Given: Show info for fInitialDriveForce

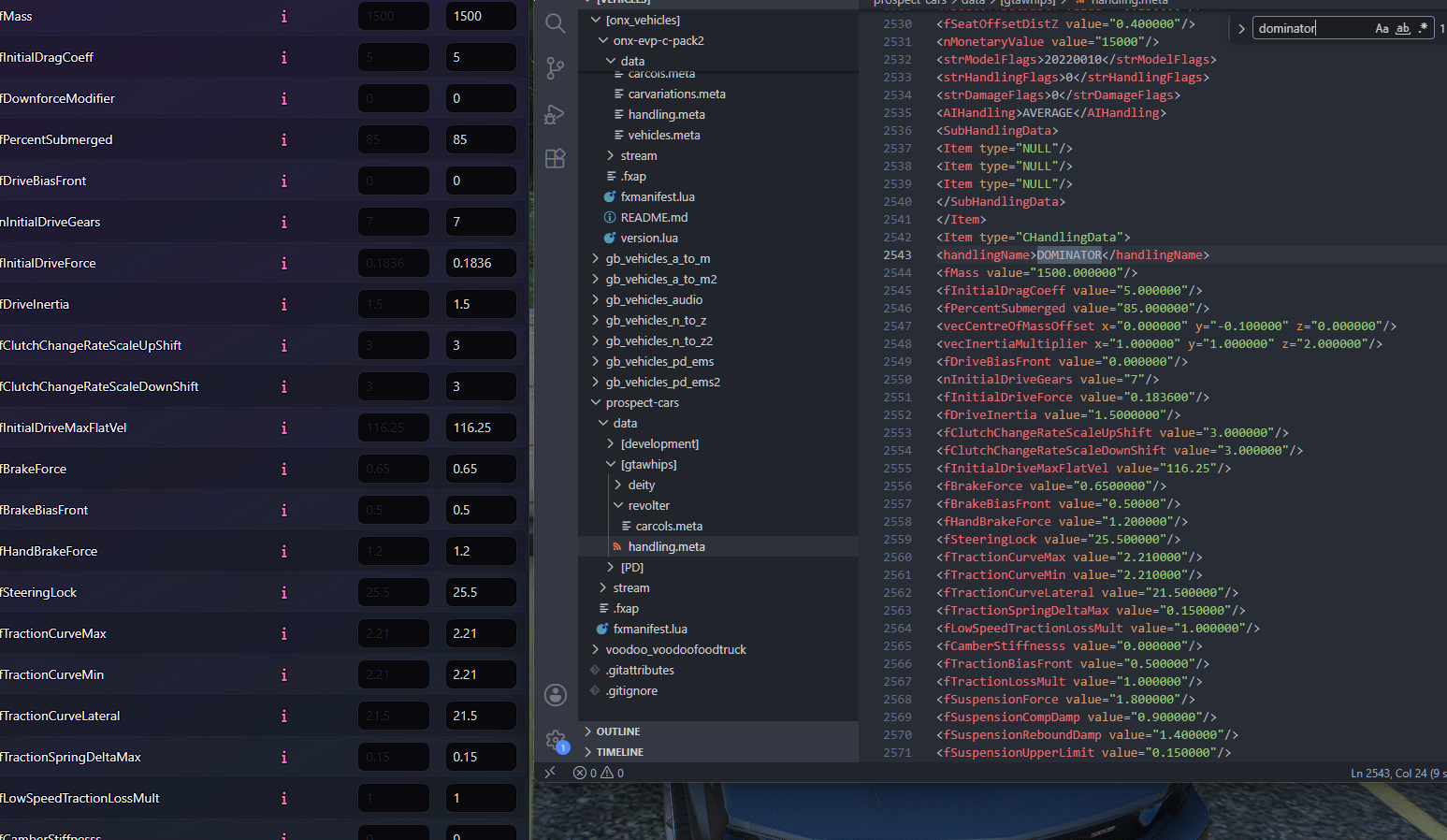Looking at the screenshot, I should point(284,263).
